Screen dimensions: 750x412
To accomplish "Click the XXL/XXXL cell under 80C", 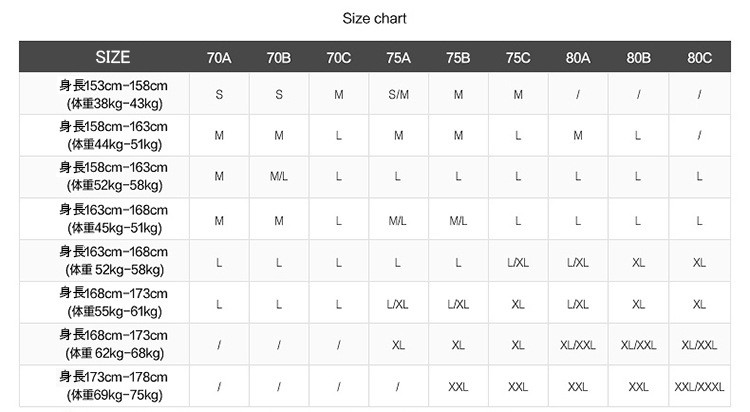I will point(699,387).
